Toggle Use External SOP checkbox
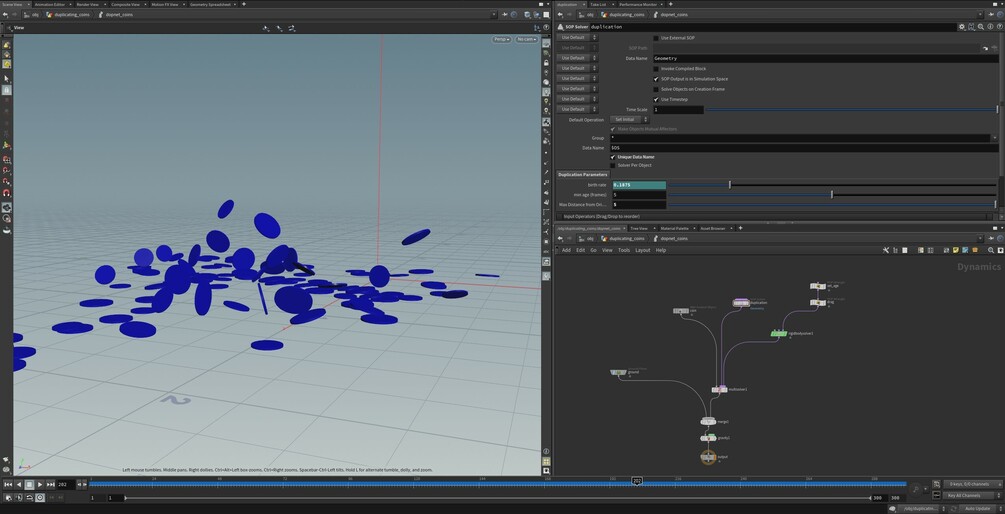Viewport: 1005px width, 514px height. pyautogui.click(x=655, y=38)
